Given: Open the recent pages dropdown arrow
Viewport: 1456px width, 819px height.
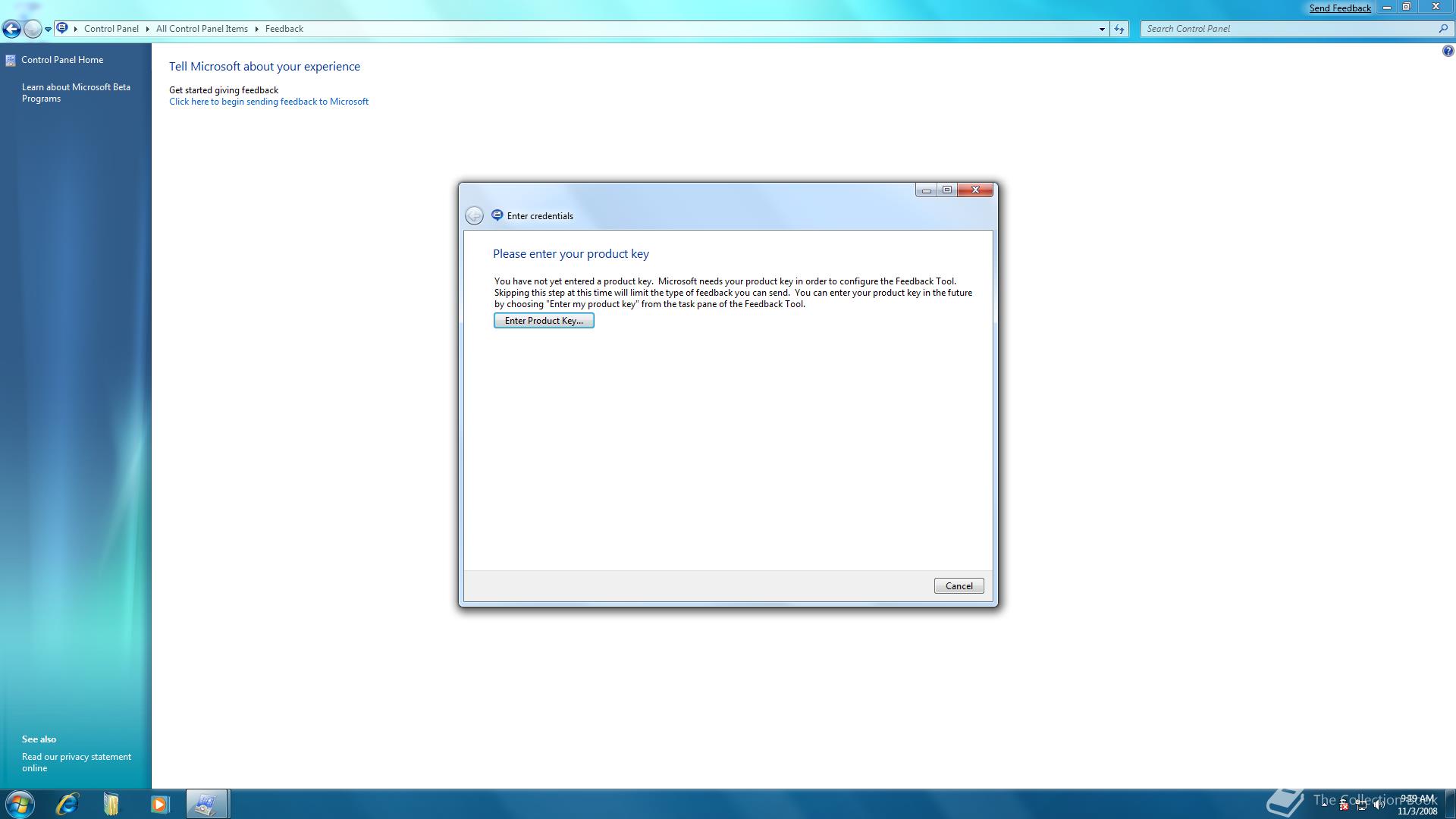Looking at the screenshot, I should (48, 29).
